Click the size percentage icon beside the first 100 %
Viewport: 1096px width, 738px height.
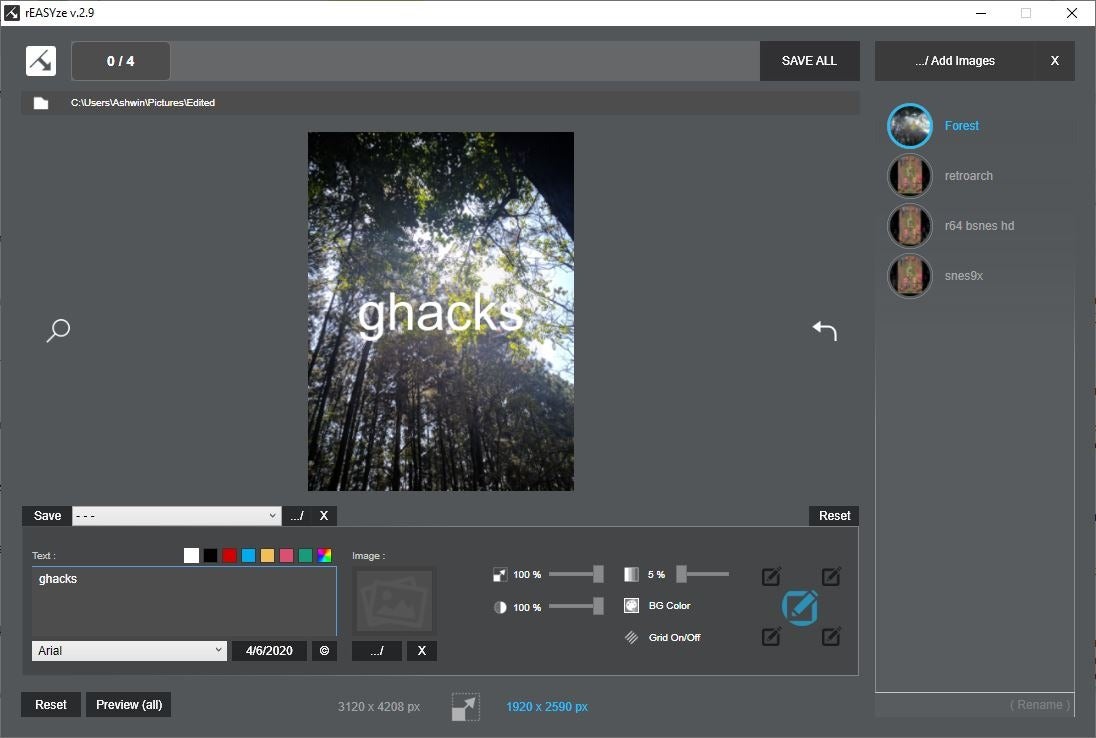point(500,574)
